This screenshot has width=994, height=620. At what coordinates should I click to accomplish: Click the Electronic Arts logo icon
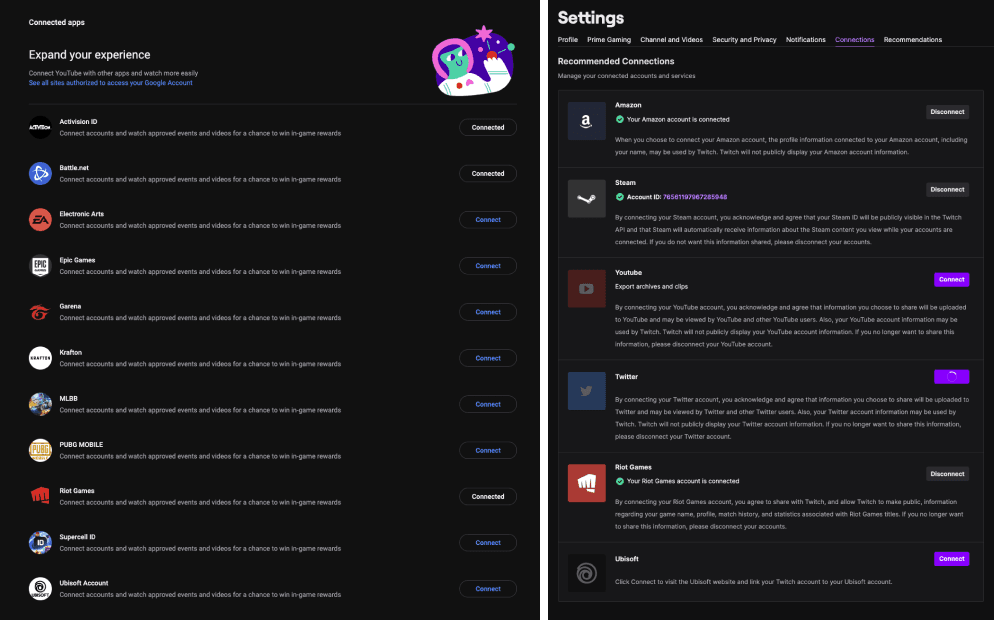[40, 219]
